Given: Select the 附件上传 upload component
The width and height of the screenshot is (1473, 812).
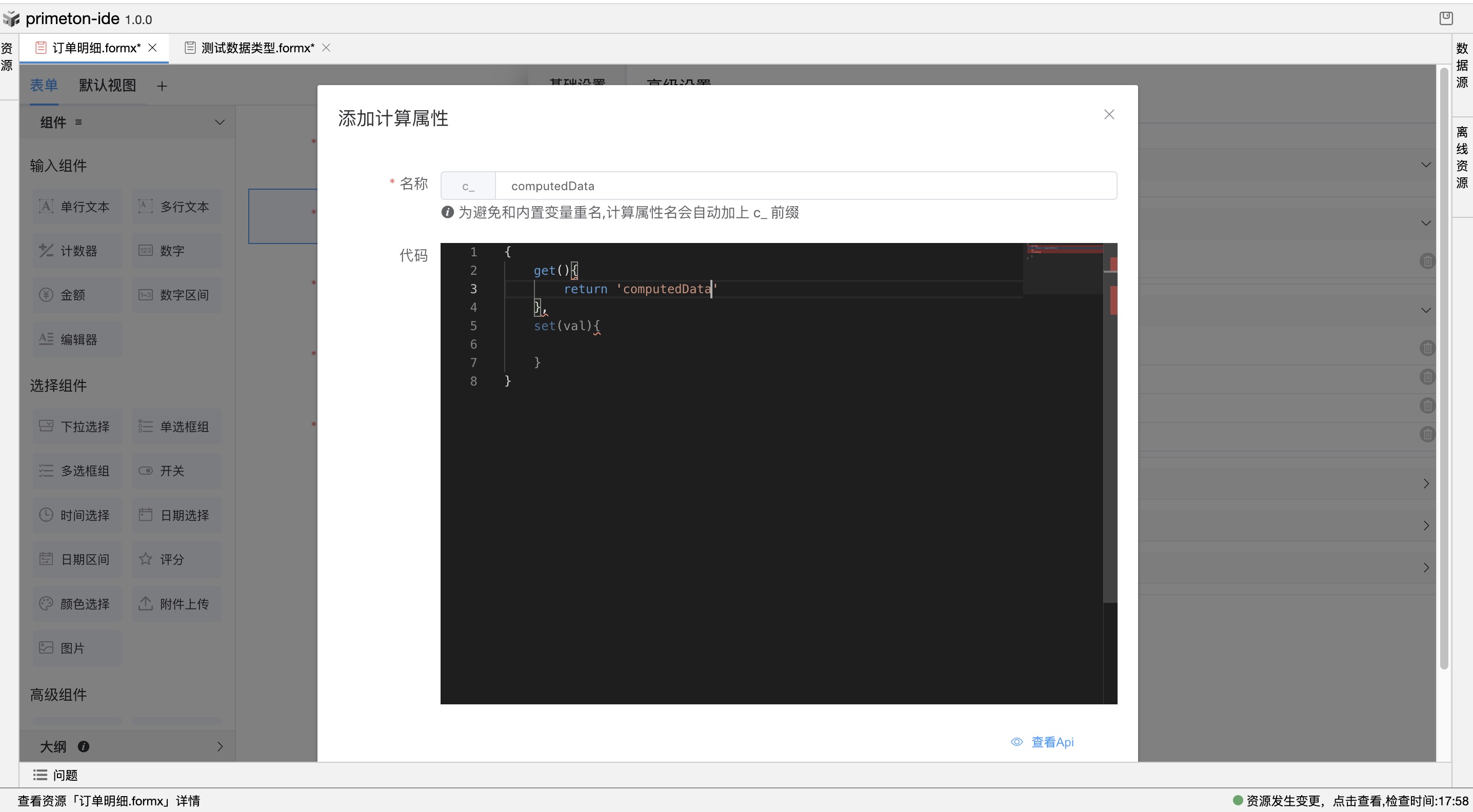Looking at the screenshot, I should pos(176,603).
